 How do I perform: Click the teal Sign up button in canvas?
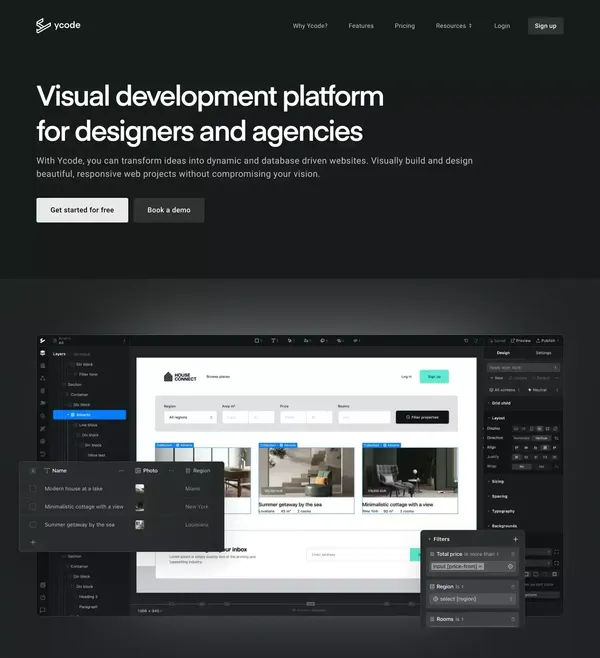click(x=434, y=376)
